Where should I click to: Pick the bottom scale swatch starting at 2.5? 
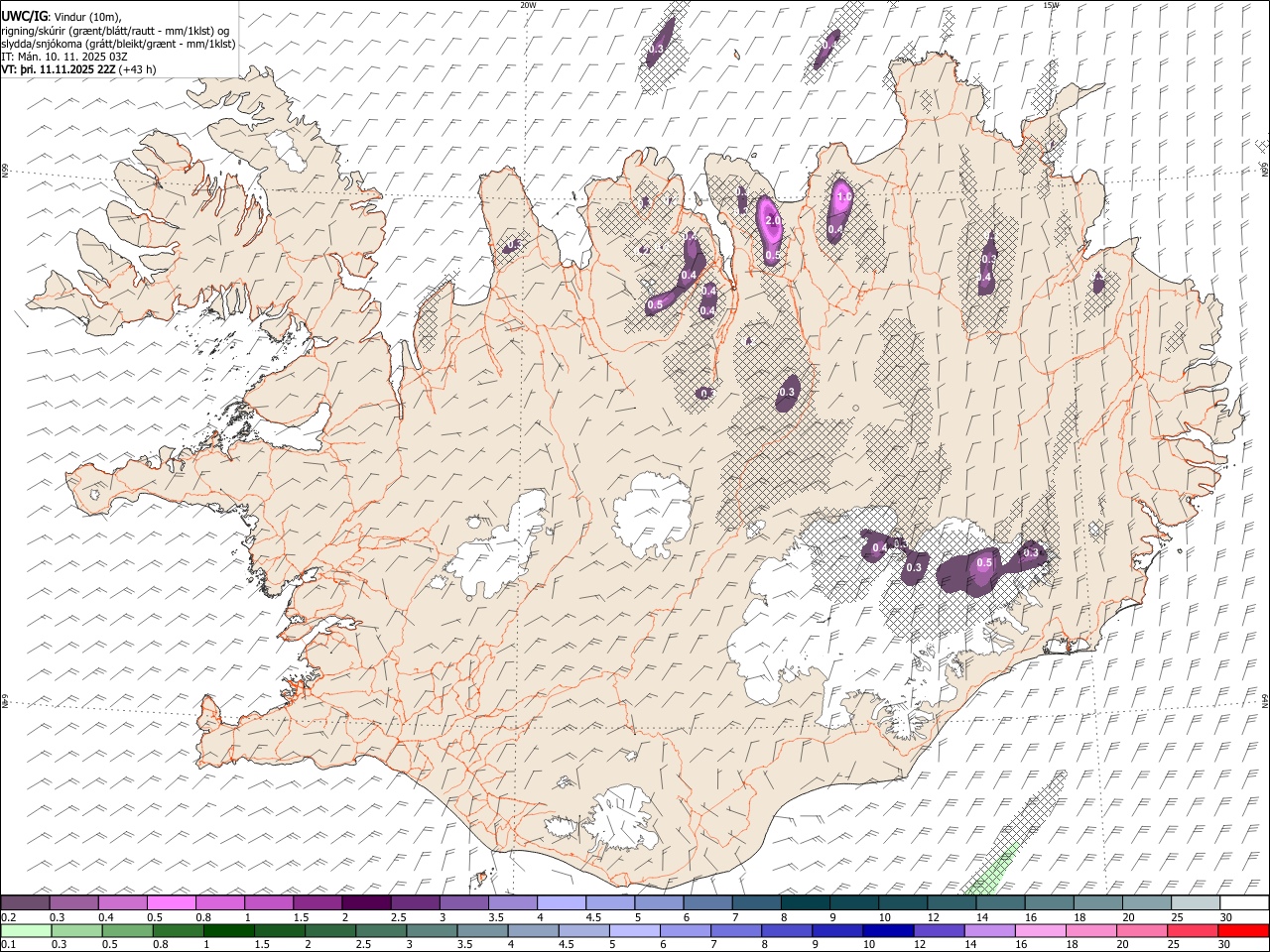pyautogui.click(x=381, y=930)
